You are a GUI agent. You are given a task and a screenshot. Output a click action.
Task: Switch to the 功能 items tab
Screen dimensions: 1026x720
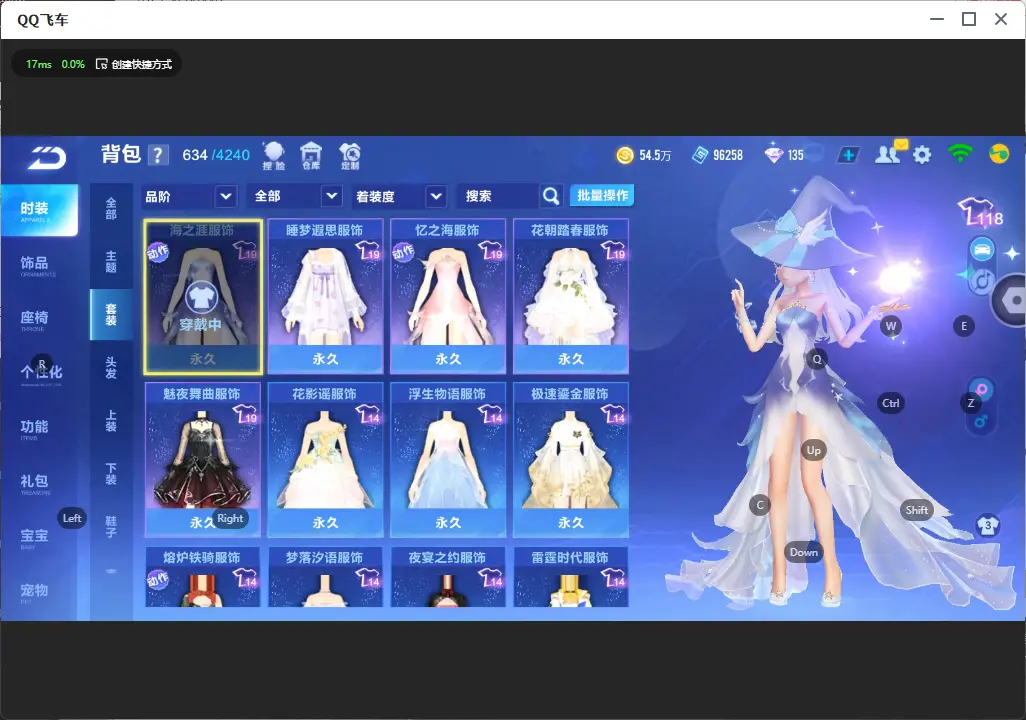pyautogui.click(x=34, y=428)
